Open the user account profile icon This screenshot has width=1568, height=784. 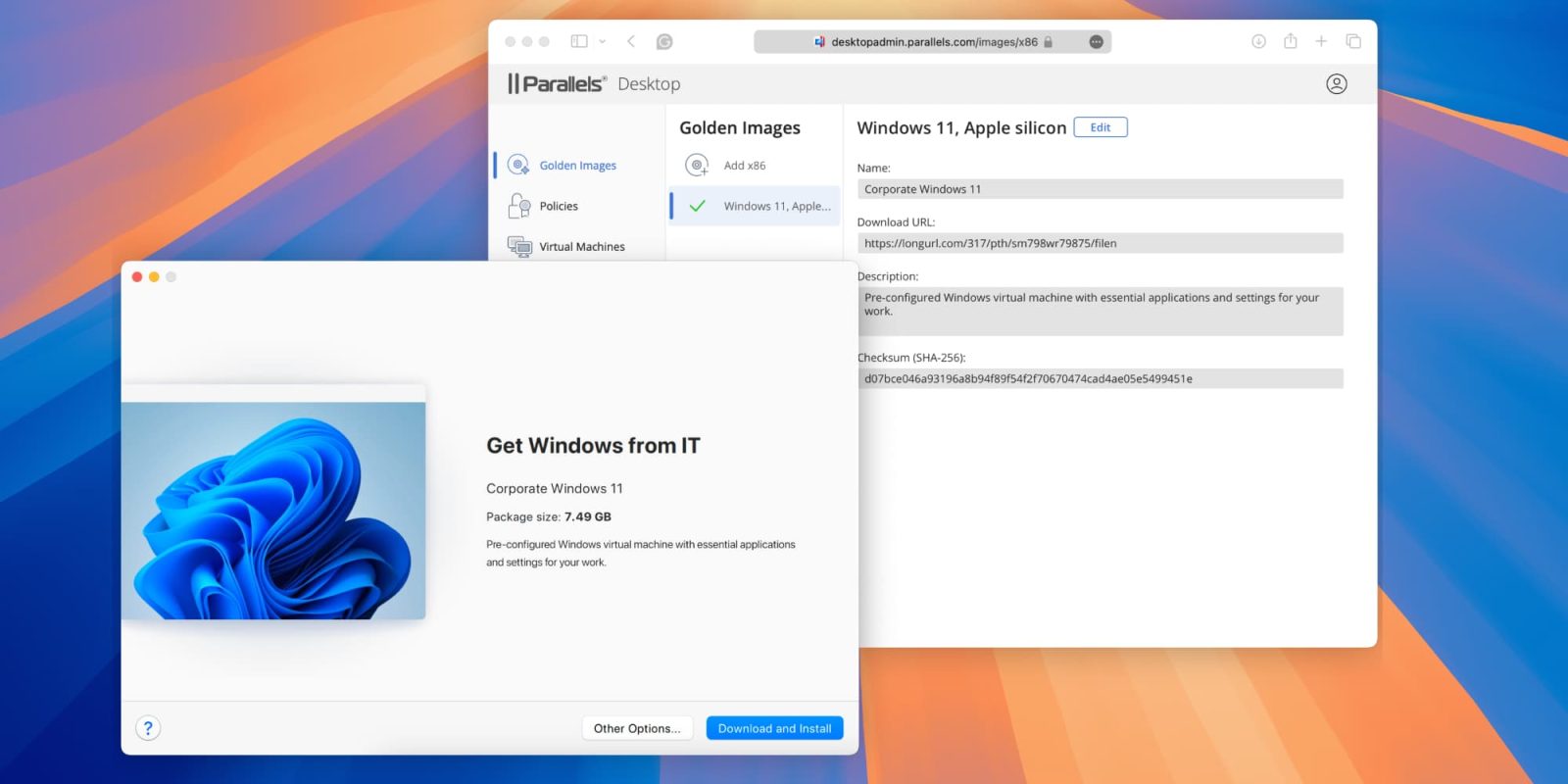[x=1336, y=84]
